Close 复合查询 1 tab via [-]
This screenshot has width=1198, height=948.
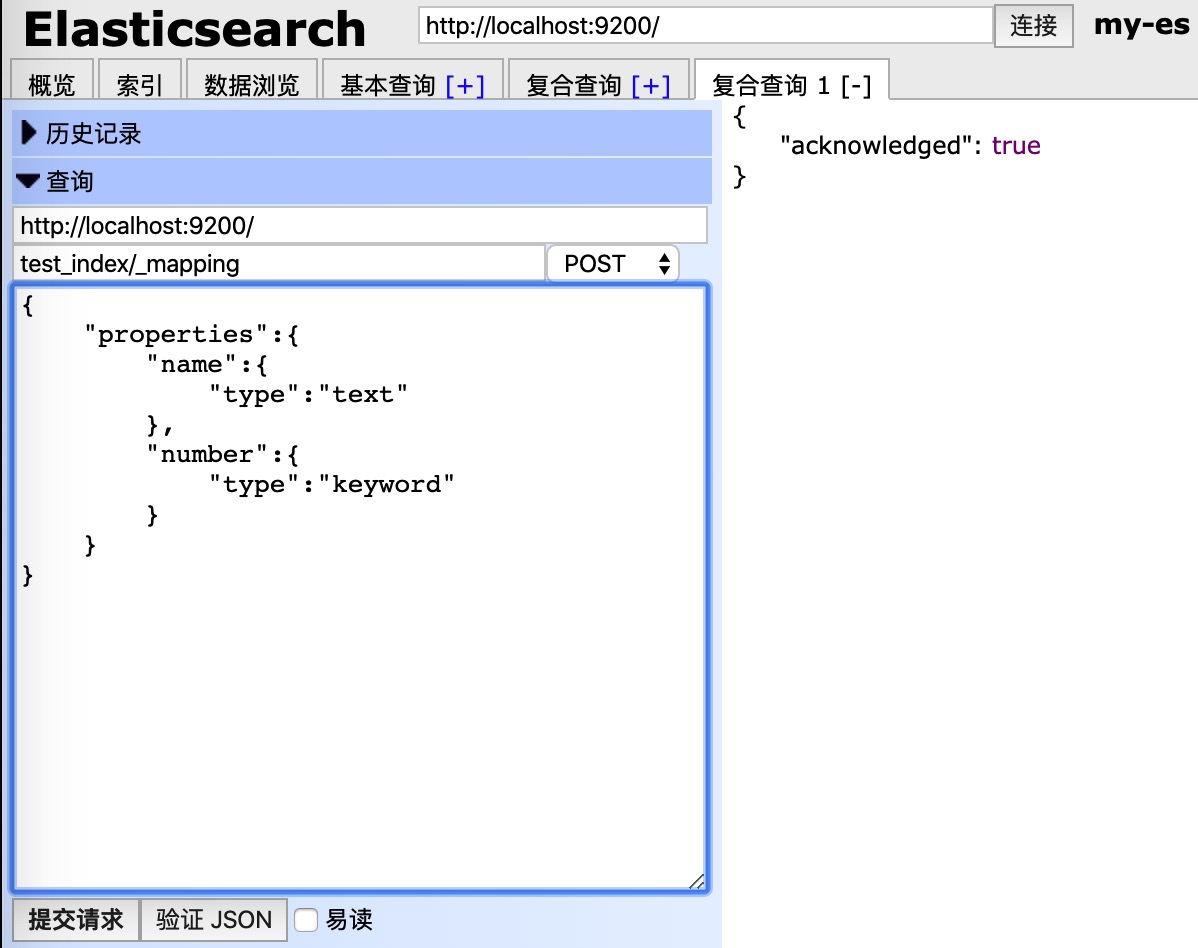point(856,86)
